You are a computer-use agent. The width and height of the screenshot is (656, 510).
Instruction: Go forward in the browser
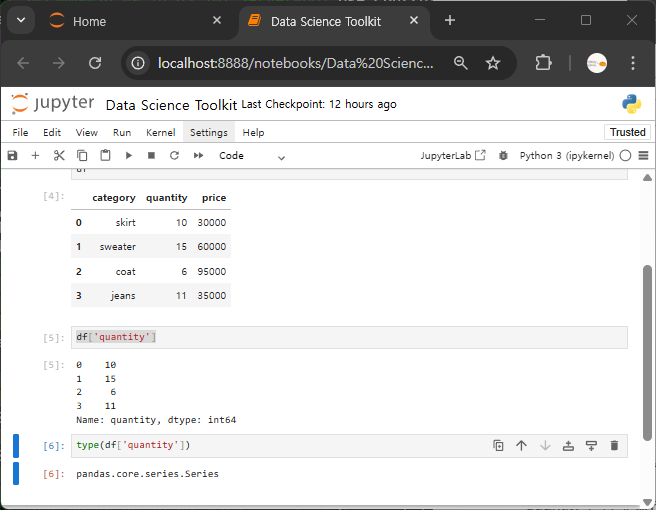[59, 63]
